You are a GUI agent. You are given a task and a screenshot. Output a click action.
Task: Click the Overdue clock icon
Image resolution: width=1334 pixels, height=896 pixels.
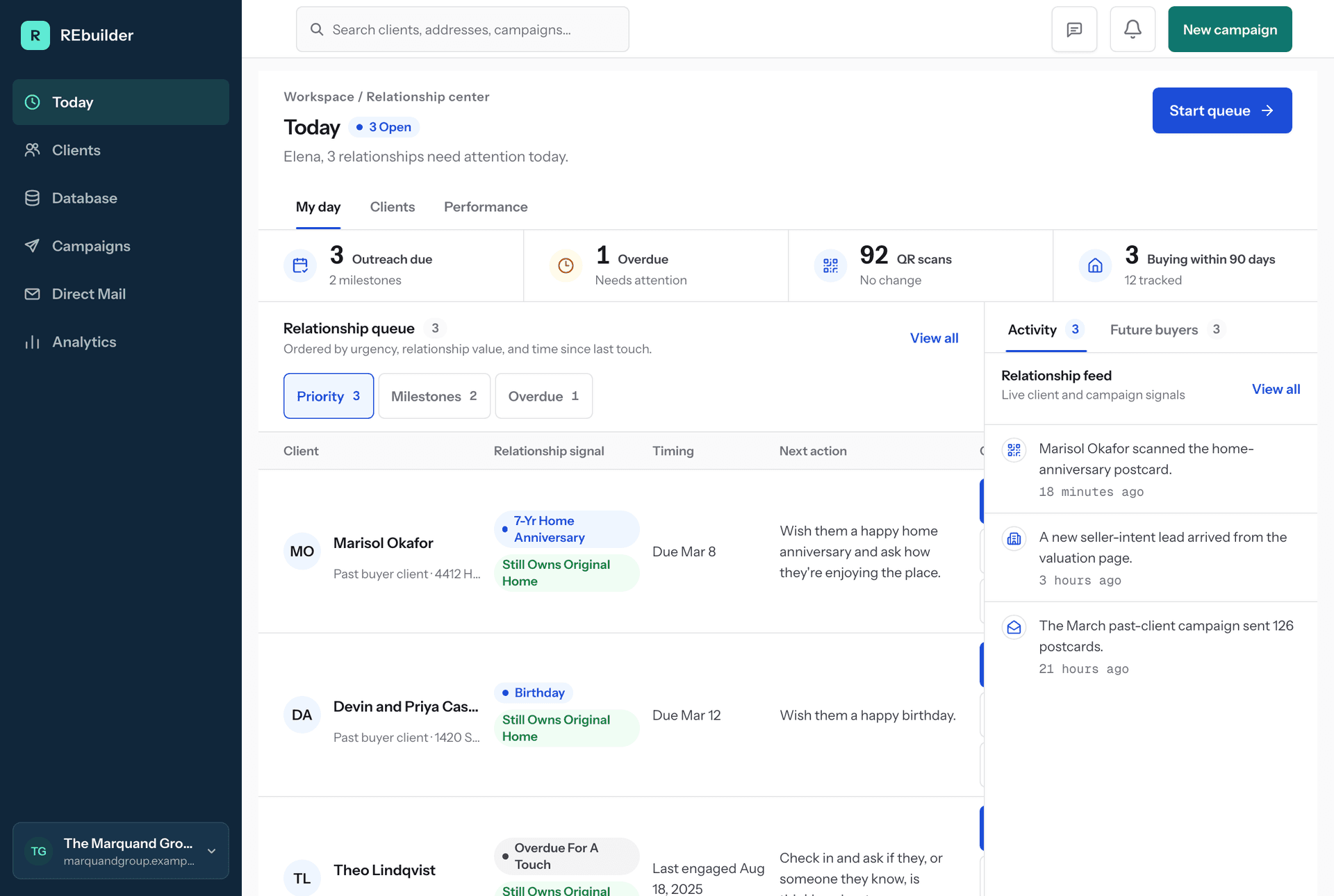pyautogui.click(x=566, y=266)
